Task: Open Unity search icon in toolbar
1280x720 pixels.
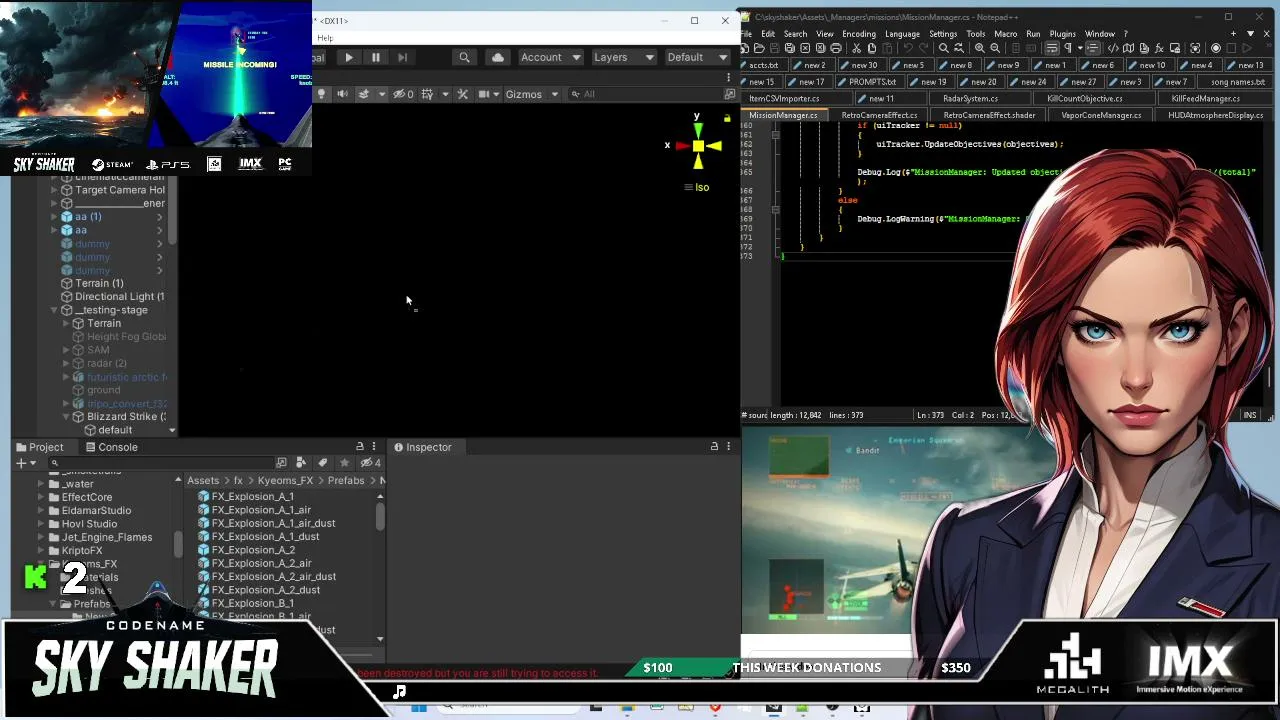Action: click(x=464, y=57)
